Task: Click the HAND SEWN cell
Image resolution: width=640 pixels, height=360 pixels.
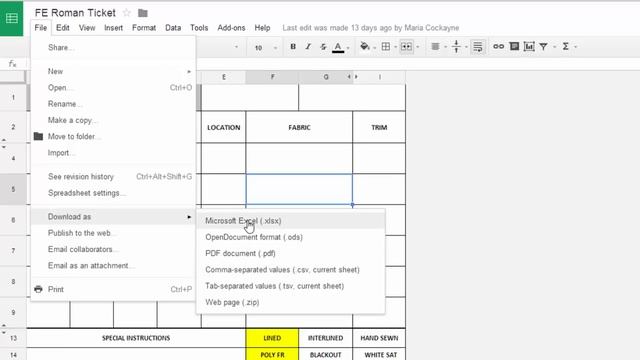Action: pyautogui.click(x=379, y=338)
